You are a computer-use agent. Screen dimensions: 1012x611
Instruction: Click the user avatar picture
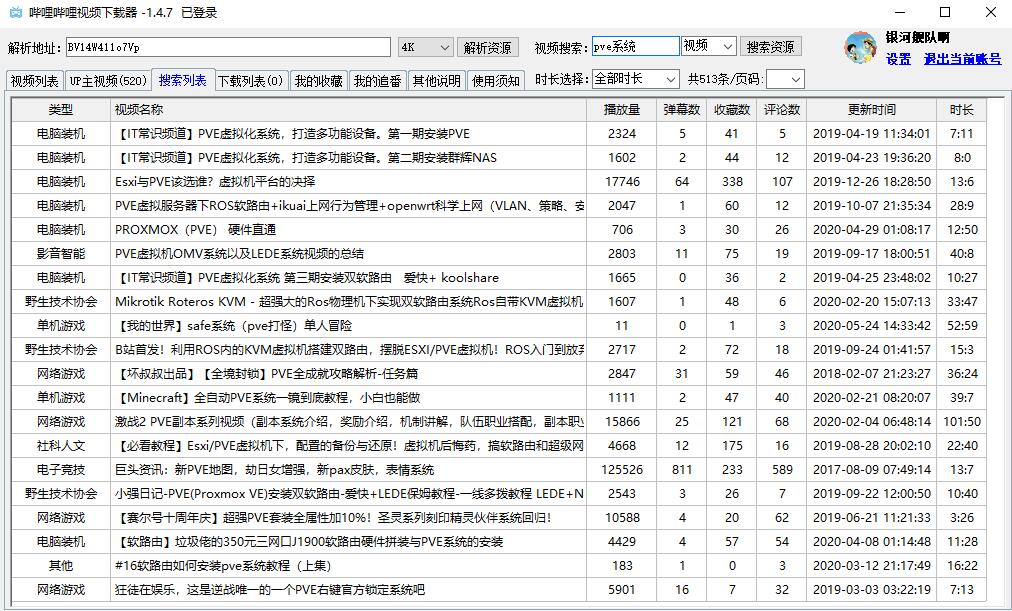860,47
